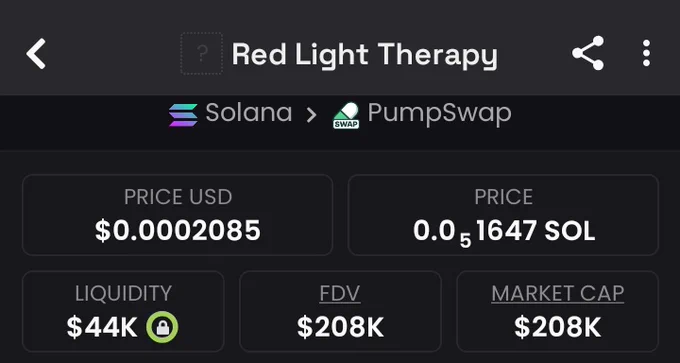The width and height of the screenshot is (680, 363).
Task: Click the PumpSwap pill logo
Action: [346, 115]
